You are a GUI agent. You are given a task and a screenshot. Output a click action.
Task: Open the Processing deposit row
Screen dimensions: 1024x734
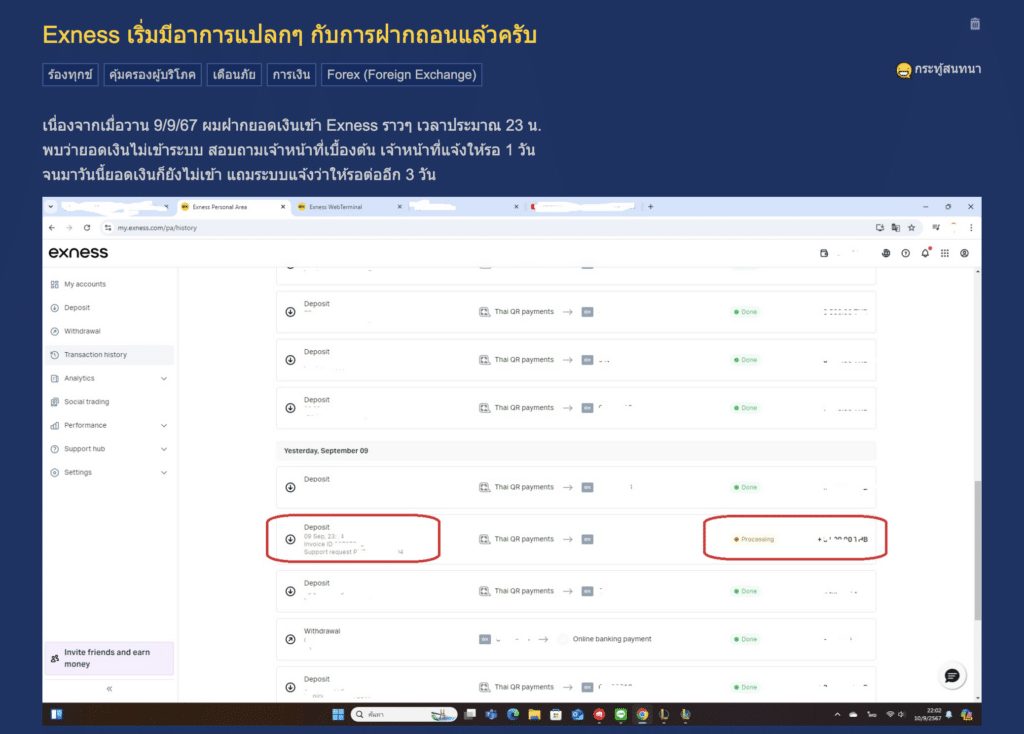tap(575, 539)
